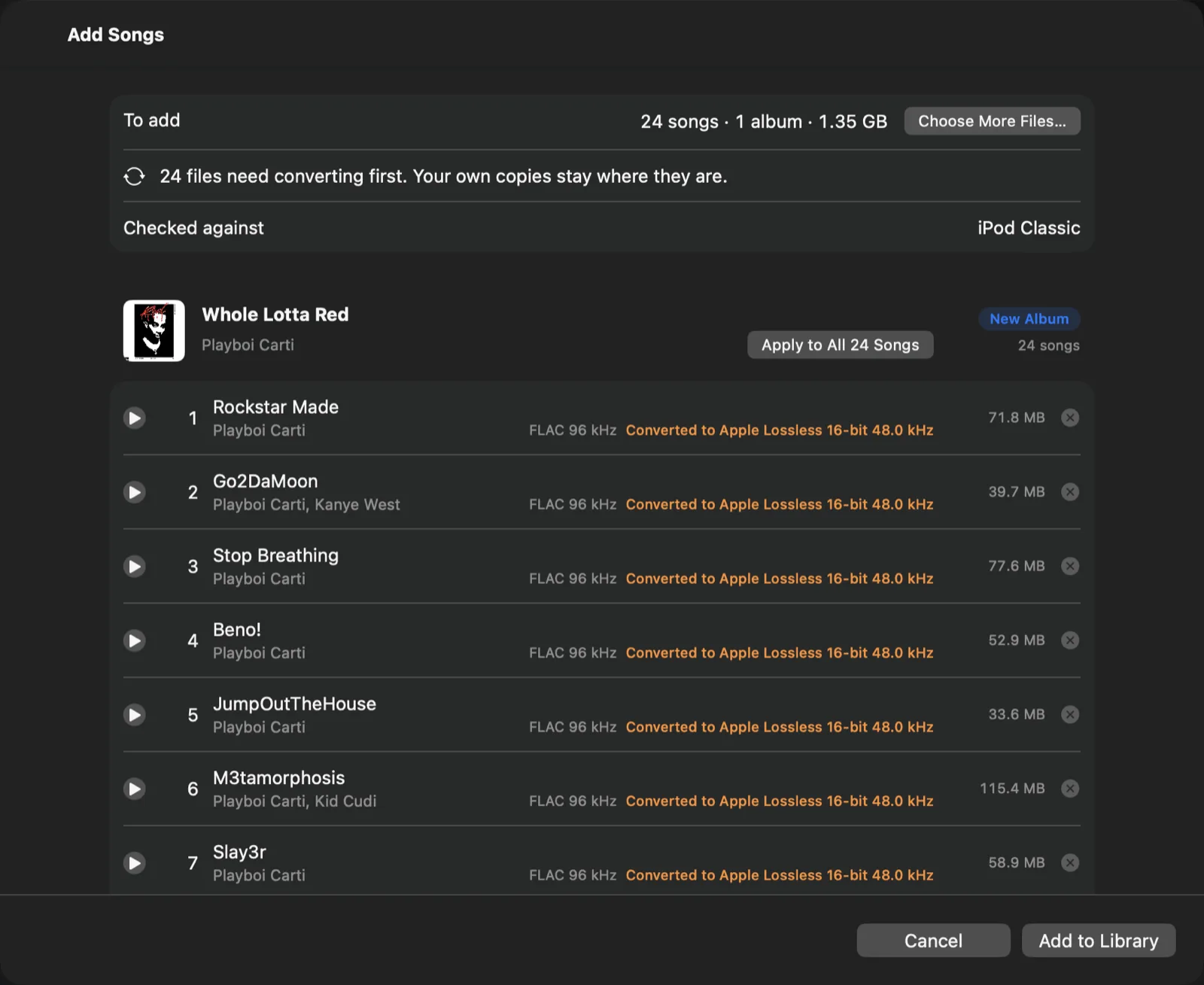Remove Go2DaMoon from the list

pos(1070,491)
